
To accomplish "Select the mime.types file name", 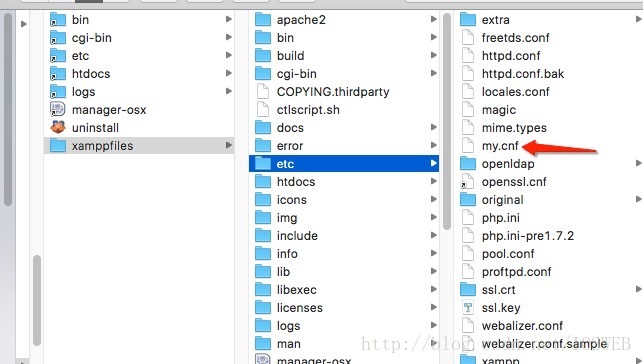I will [x=514, y=128].
